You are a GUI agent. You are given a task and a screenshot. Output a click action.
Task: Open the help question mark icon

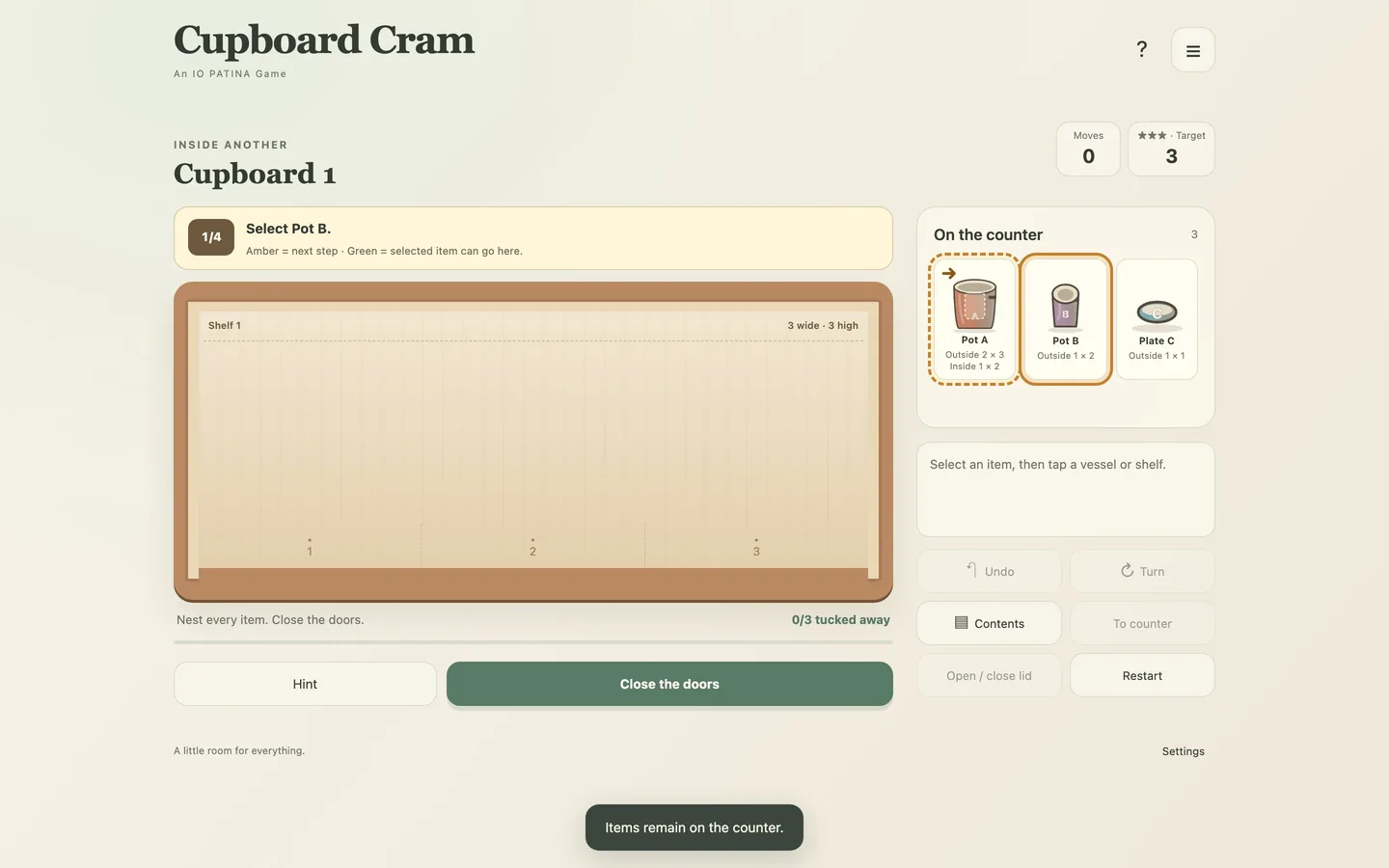[x=1141, y=49]
